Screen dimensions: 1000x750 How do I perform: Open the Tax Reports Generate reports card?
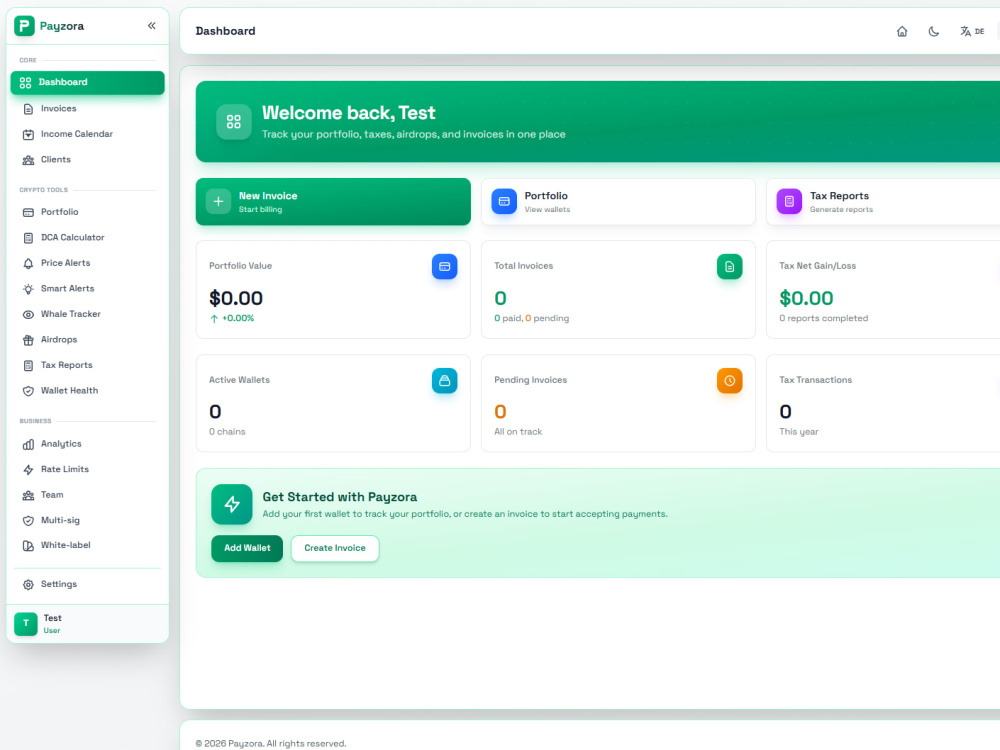point(883,202)
